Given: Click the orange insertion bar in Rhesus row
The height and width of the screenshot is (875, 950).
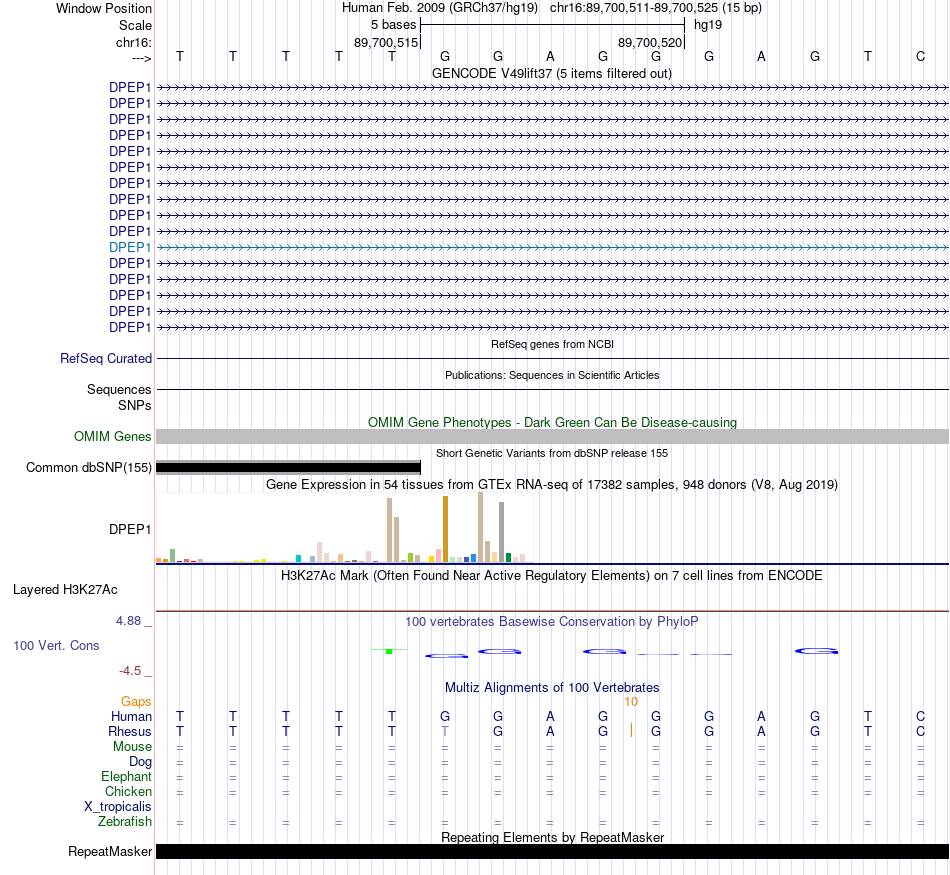Looking at the screenshot, I should [631, 730].
